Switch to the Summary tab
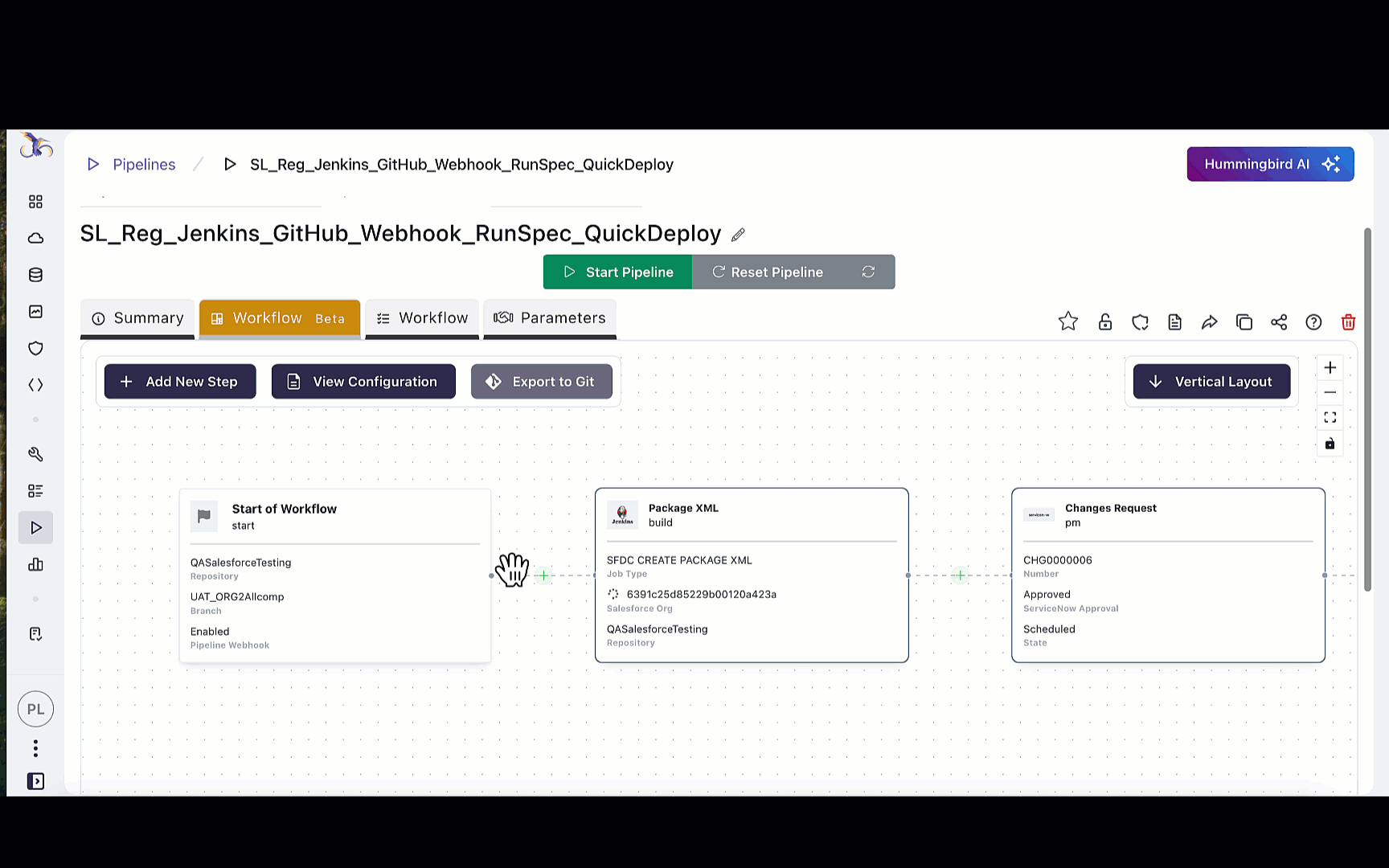The height and width of the screenshot is (868, 1389). coord(137,318)
